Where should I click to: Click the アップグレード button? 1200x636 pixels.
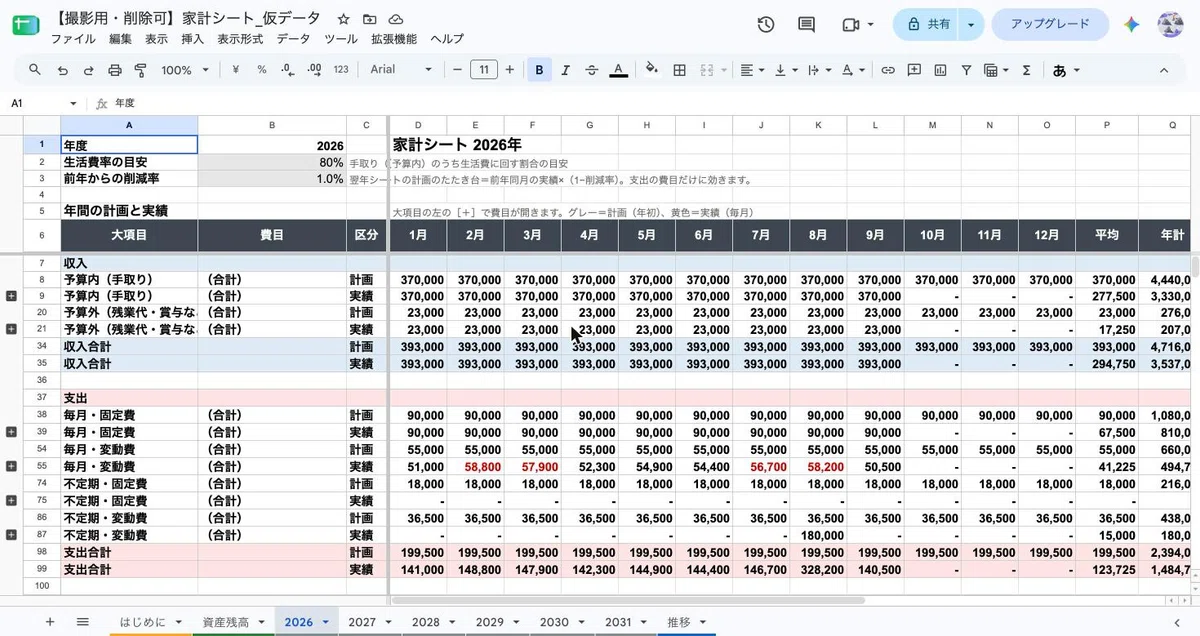pos(1050,25)
